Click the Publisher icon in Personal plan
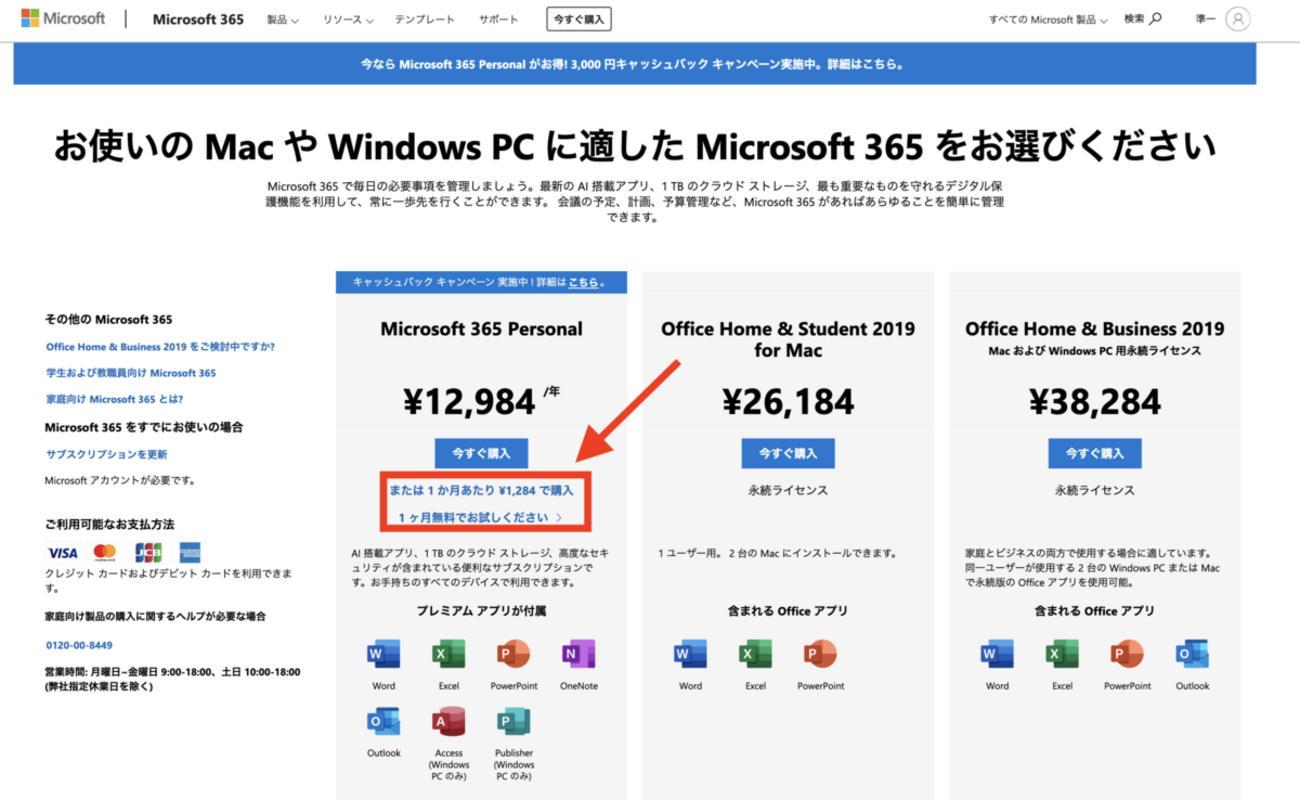The height and width of the screenshot is (800, 1300). click(x=513, y=722)
